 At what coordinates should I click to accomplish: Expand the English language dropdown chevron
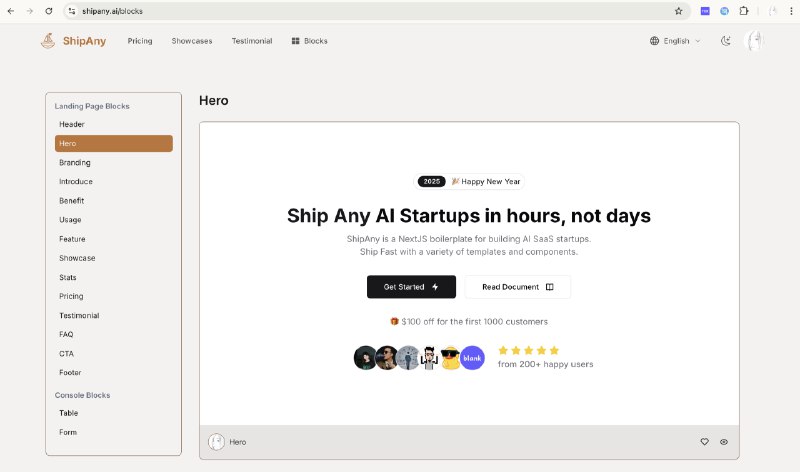[698, 41]
